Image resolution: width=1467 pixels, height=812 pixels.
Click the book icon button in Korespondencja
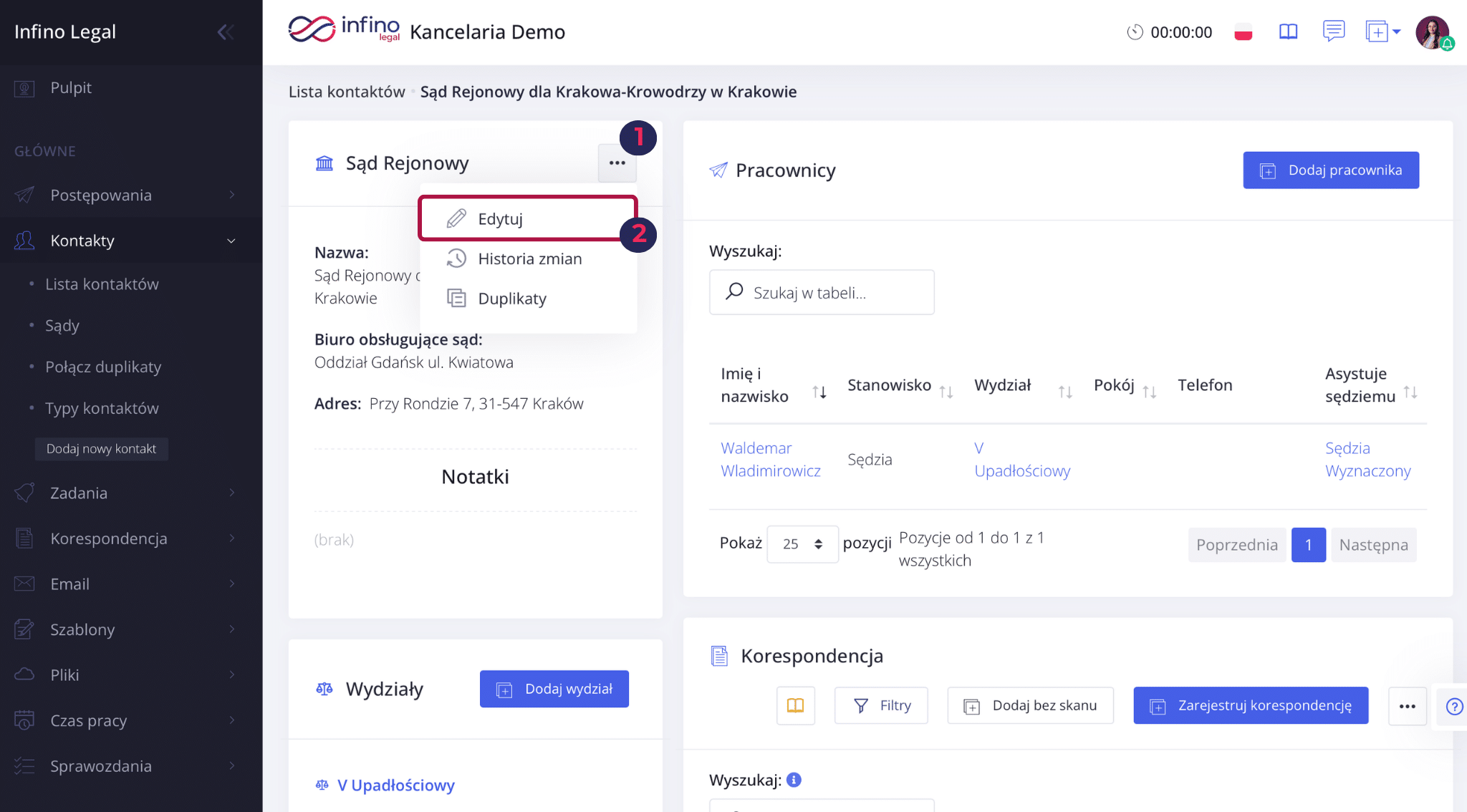(795, 706)
